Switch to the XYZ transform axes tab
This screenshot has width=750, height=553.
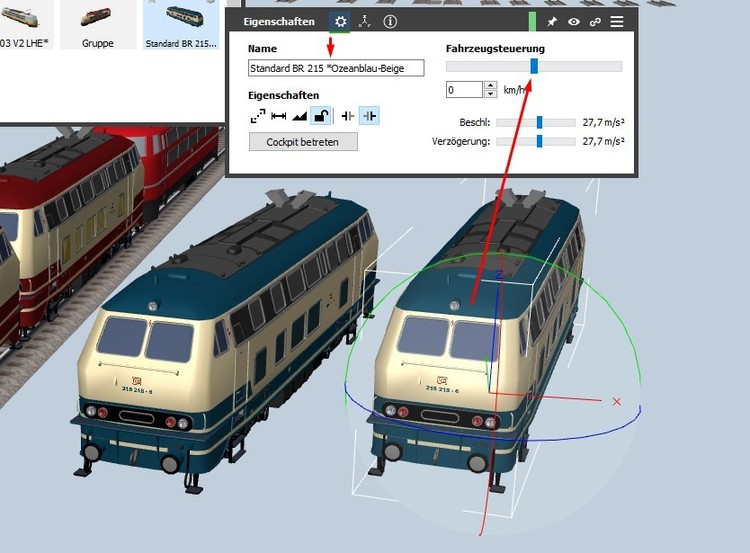pos(365,22)
